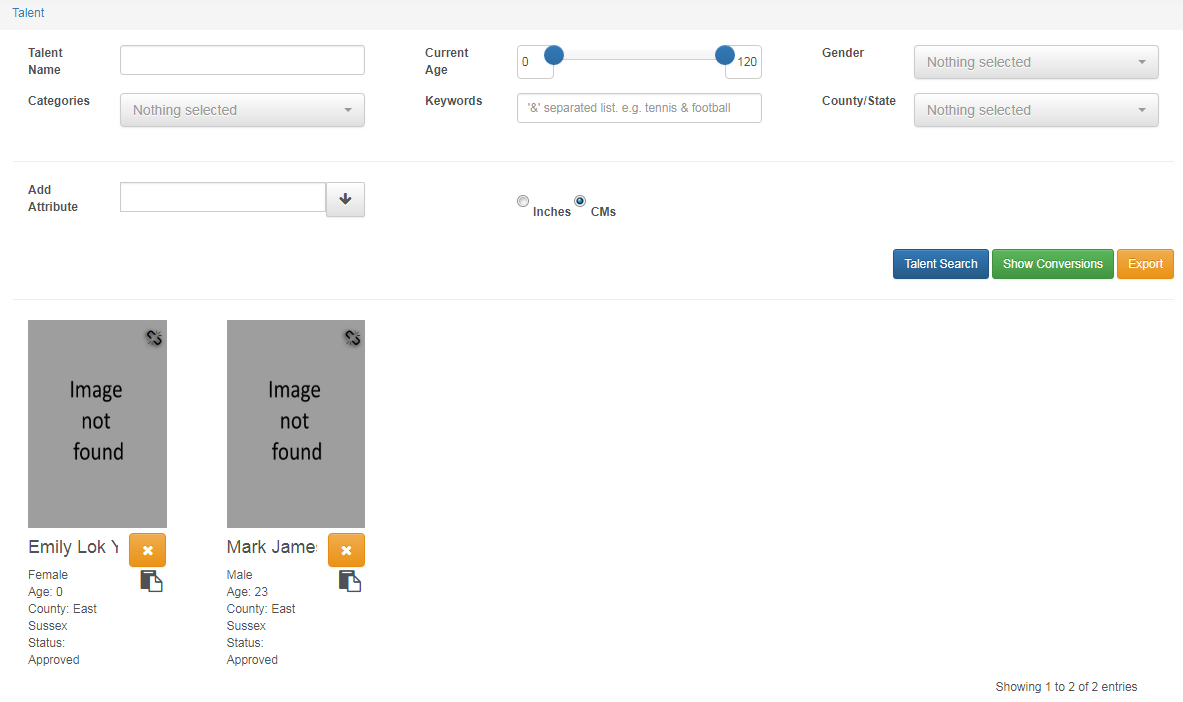
Task: Click the copy document icon under Emily Lok
Action: point(151,581)
